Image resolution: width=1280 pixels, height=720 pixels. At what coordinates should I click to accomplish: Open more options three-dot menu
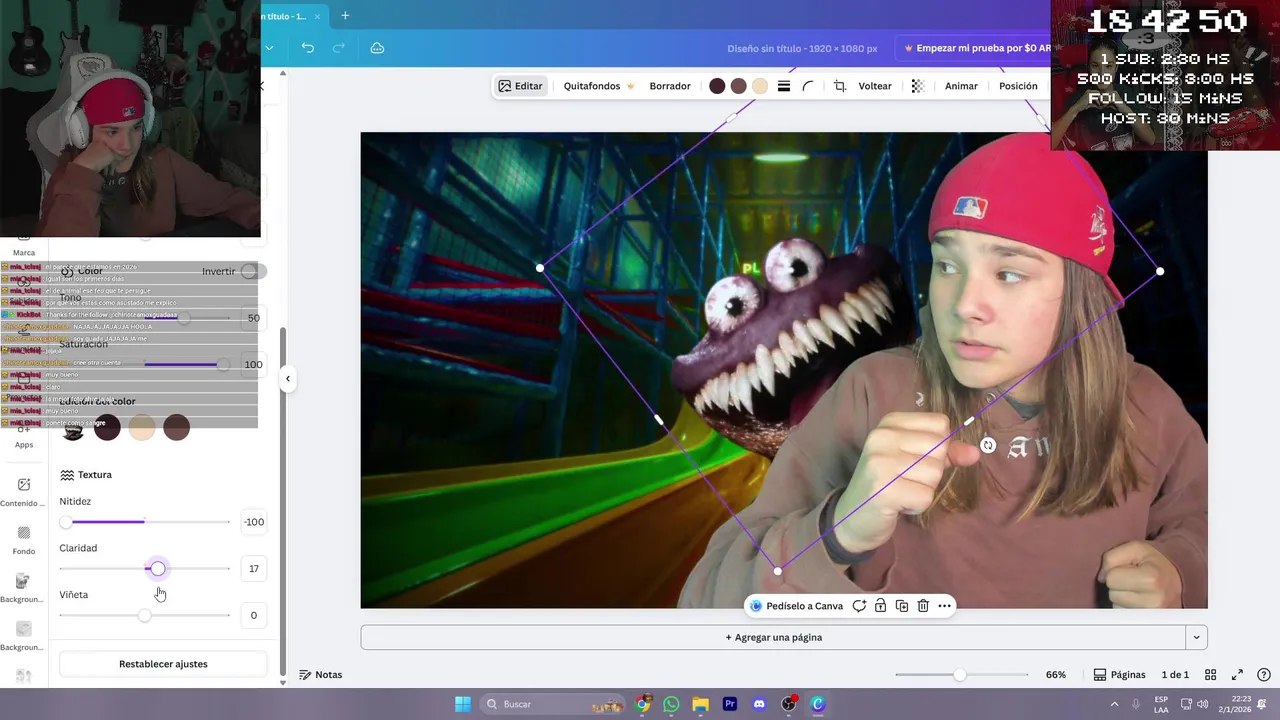point(944,606)
